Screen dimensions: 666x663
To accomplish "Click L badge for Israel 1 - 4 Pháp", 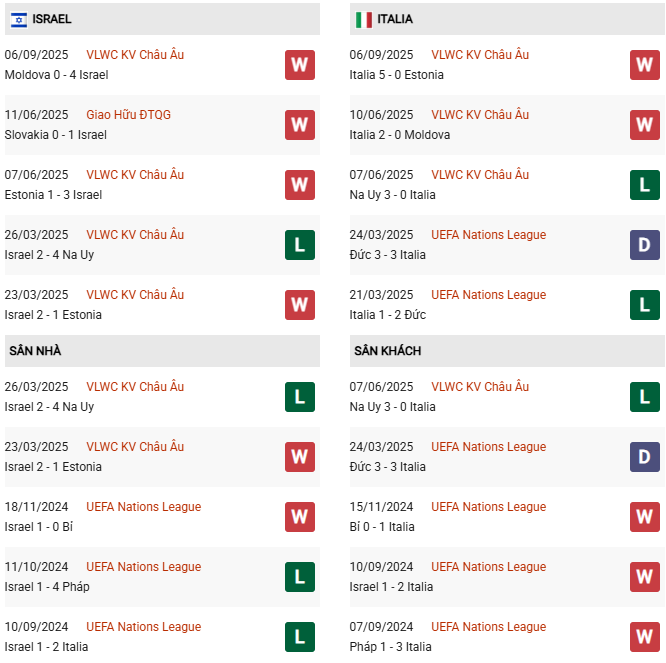I will click(300, 577).
